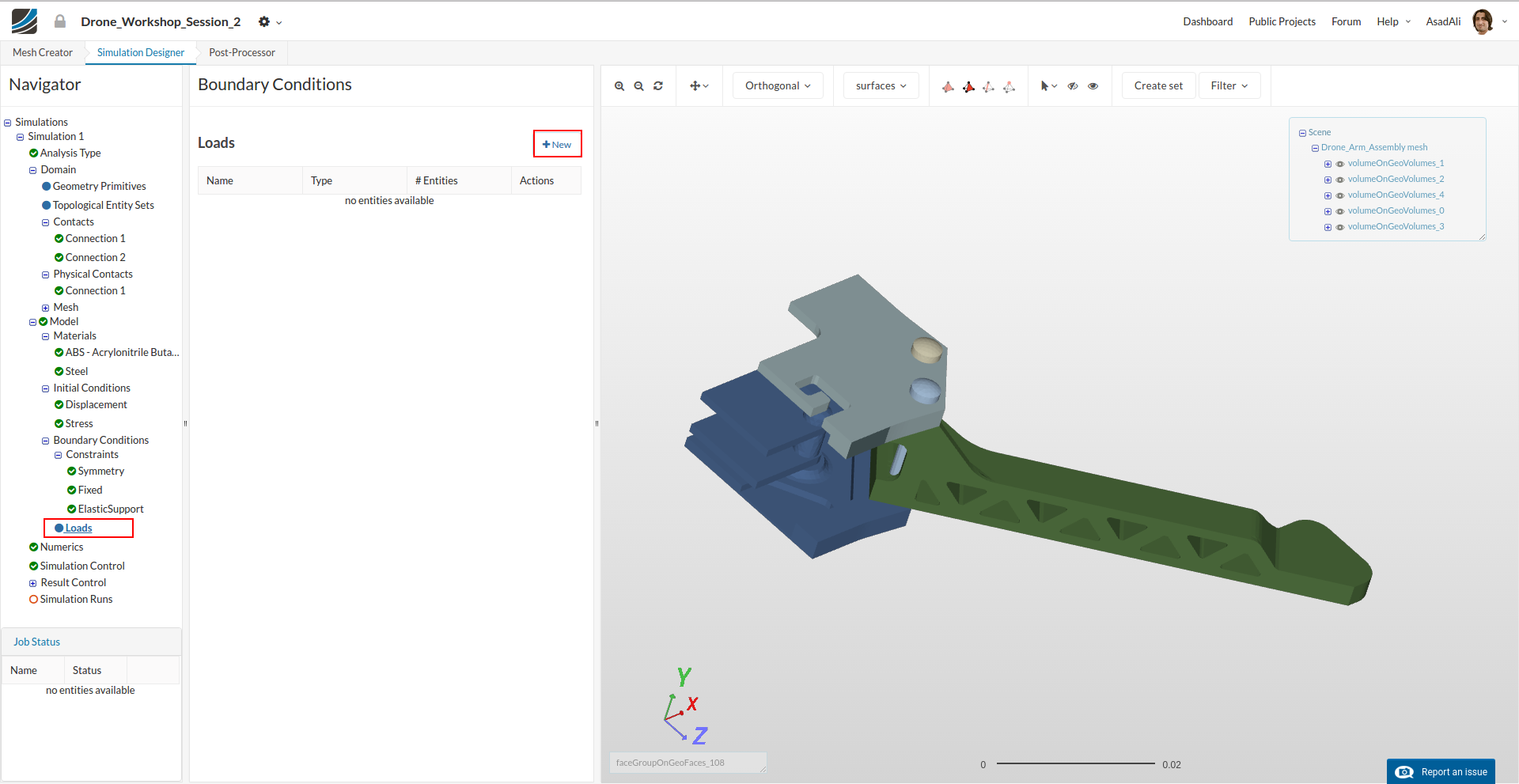Select the first render mode pyramid icon
The width and height of the screenshot is (1519, 784).
[948, 86]
